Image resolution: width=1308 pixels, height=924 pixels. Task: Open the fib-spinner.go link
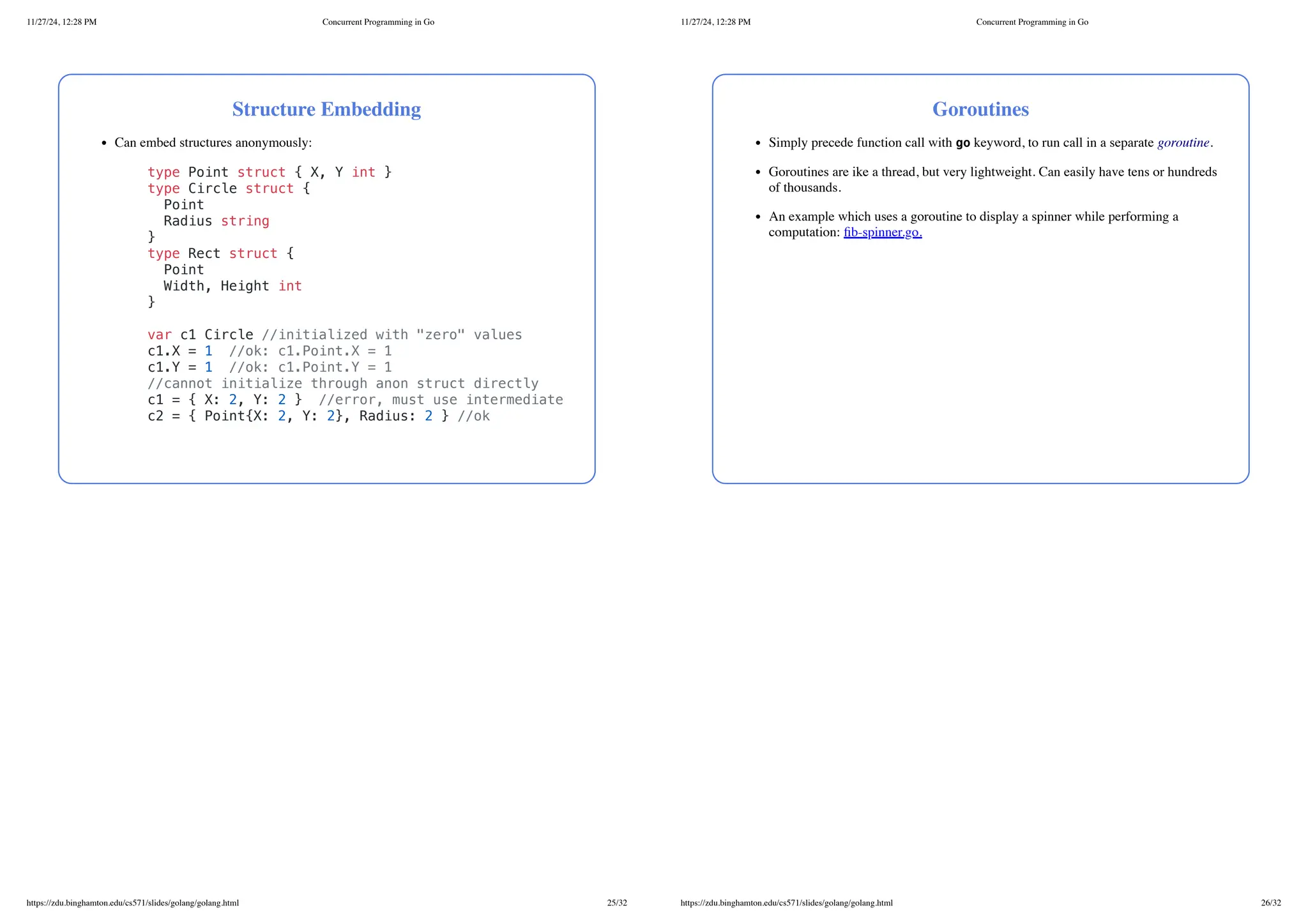point(883,232)
